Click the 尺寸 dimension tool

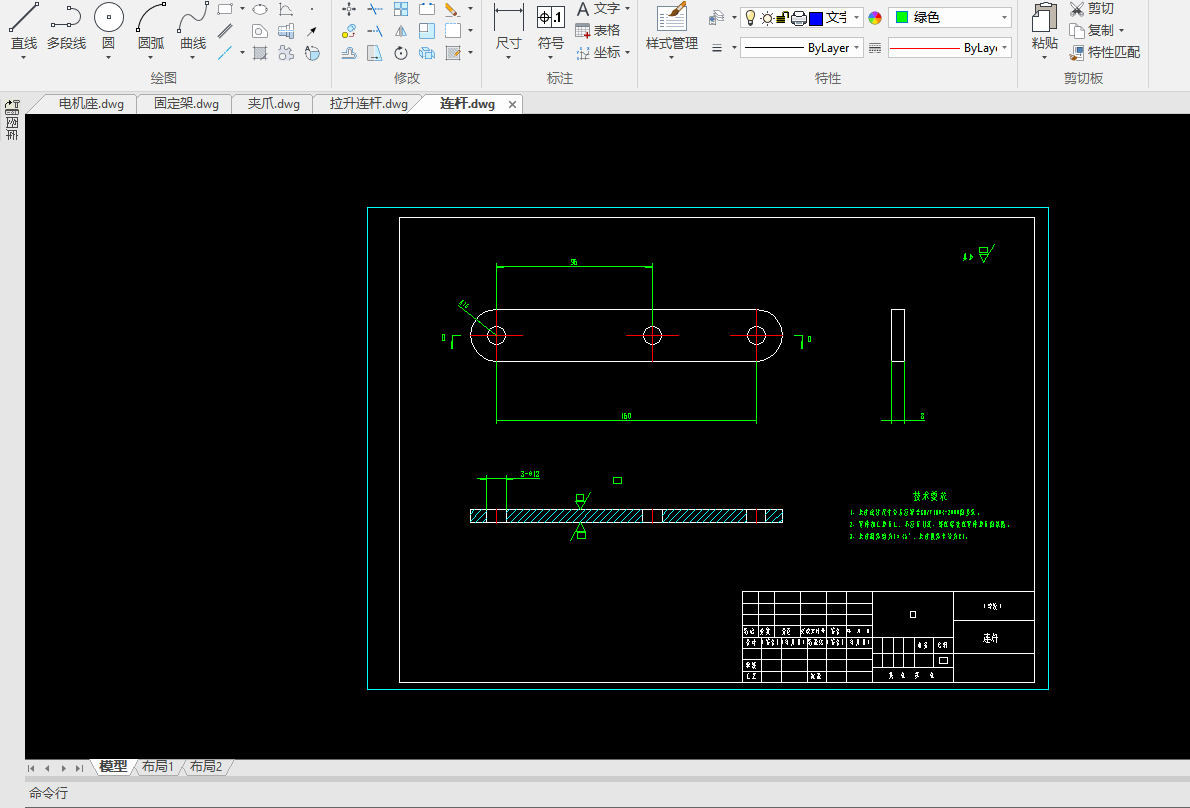click(508, 18)
